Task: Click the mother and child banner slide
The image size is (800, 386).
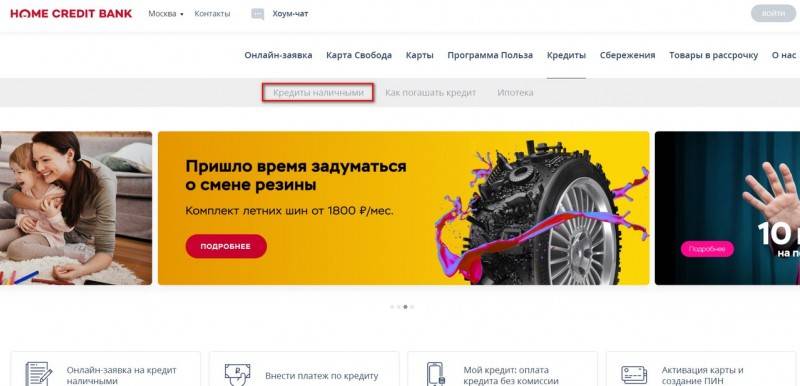Action: click(x=76, y=208)
